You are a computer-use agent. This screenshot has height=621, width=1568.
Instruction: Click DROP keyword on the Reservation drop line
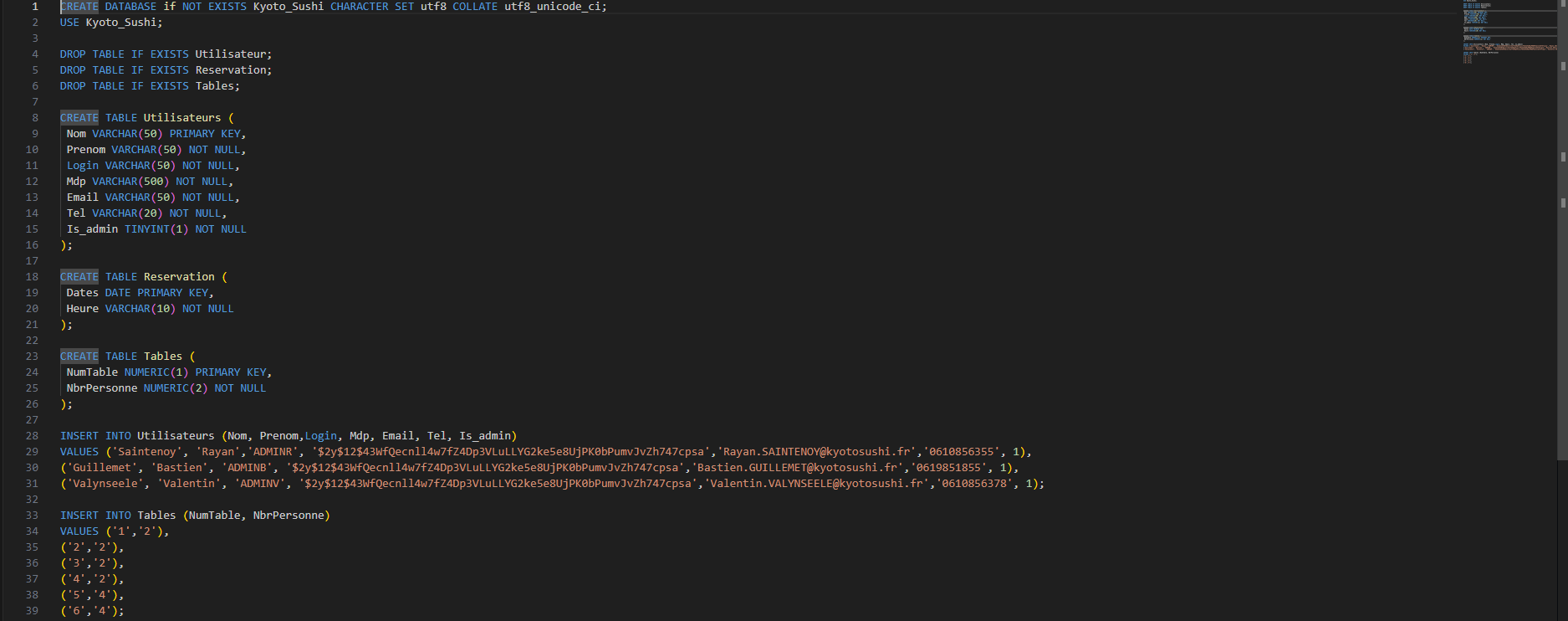tap(73, 70)
